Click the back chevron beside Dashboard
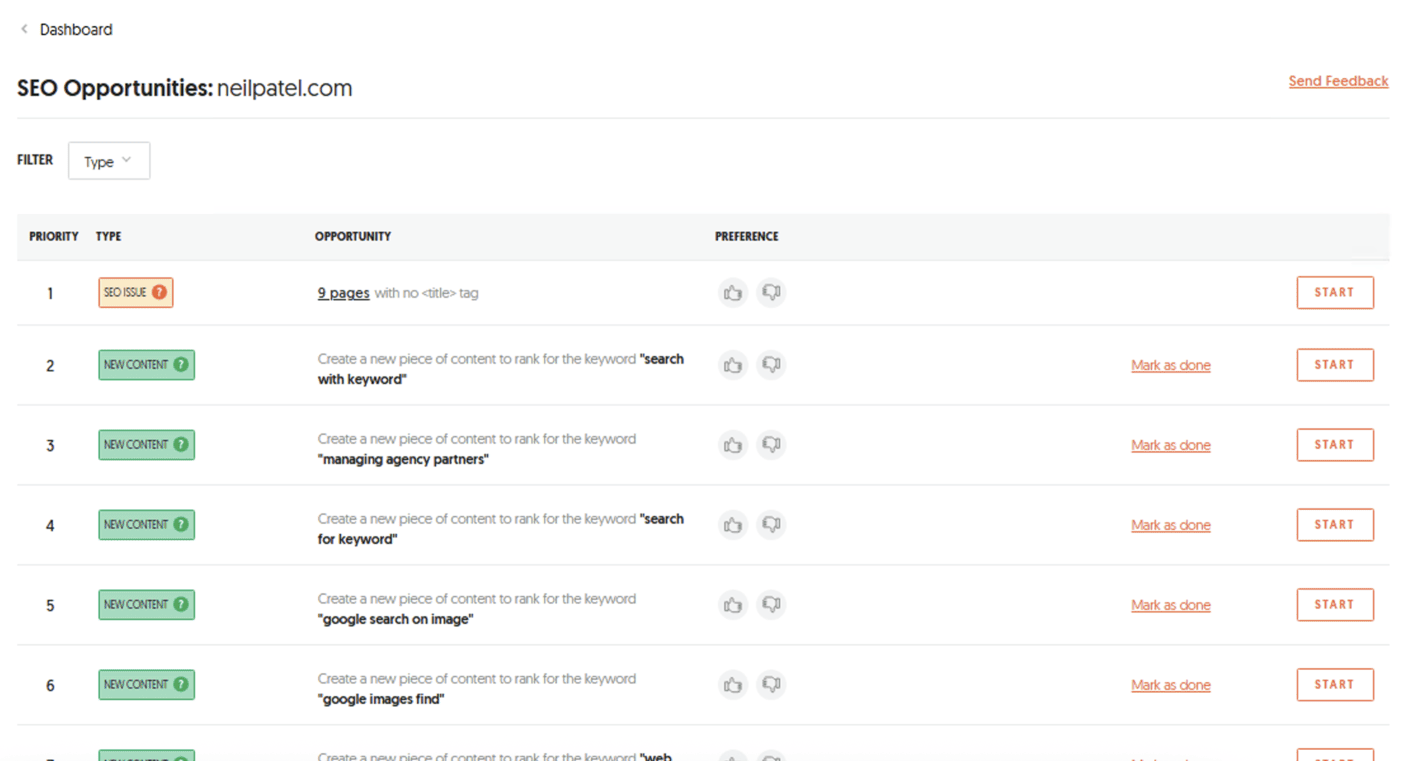The image size is (1405, 761). tap(23, 28)
